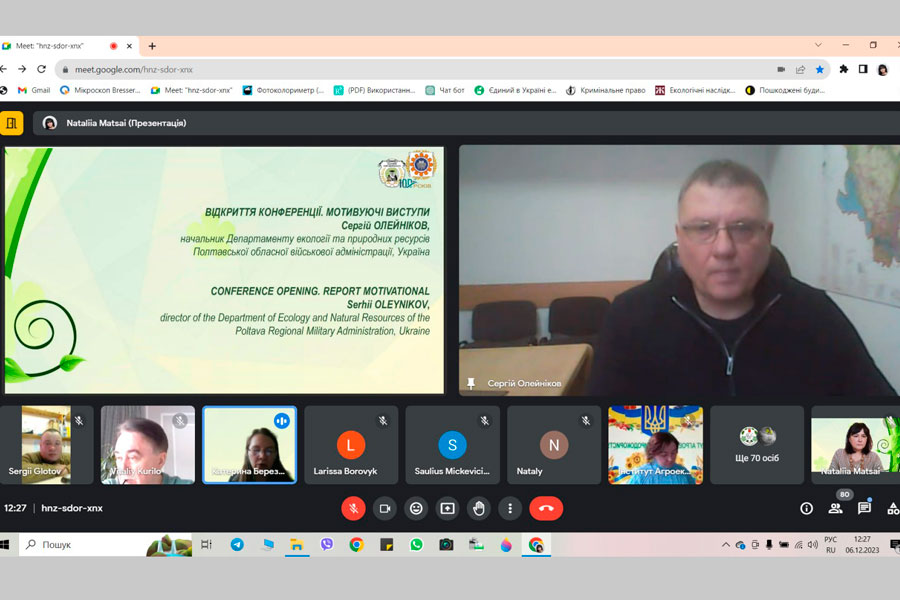
Task: Open Camera app from taskbar
Action: click(x=446, y=544)
